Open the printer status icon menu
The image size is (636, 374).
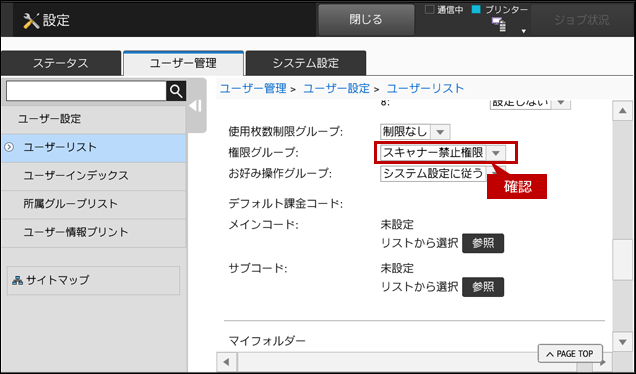coord(499,25)
